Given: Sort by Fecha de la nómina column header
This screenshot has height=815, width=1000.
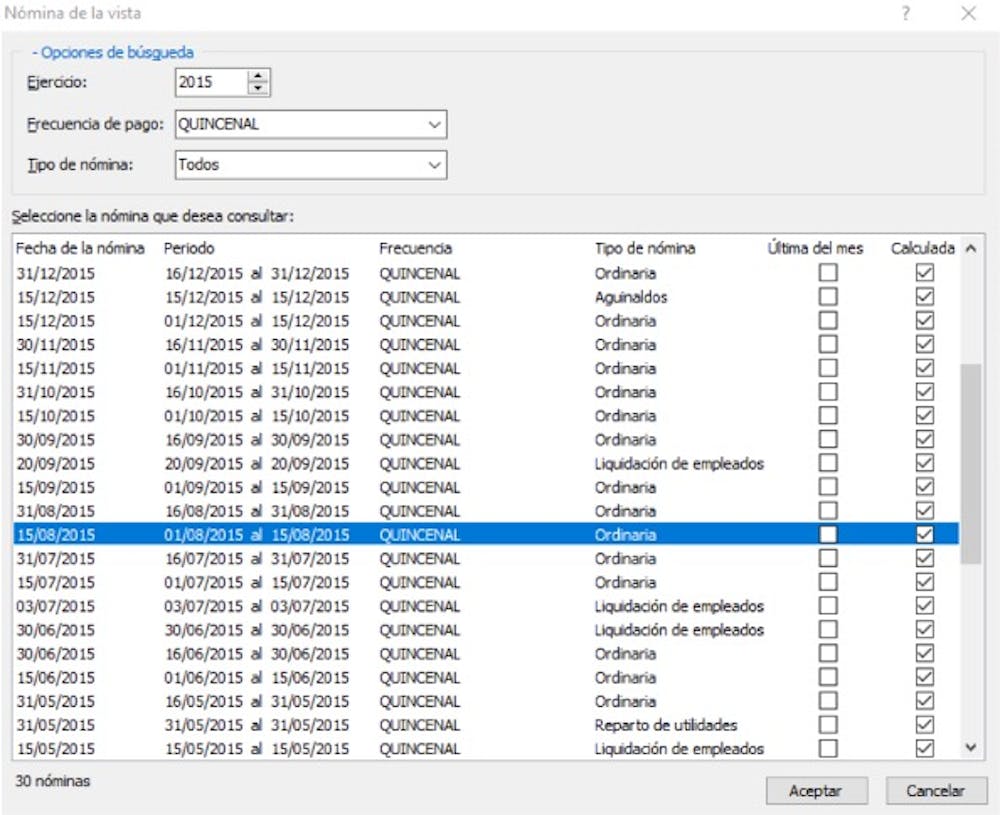Looking at the screenshot, I should pyautogui.click(x=80, y=248).
